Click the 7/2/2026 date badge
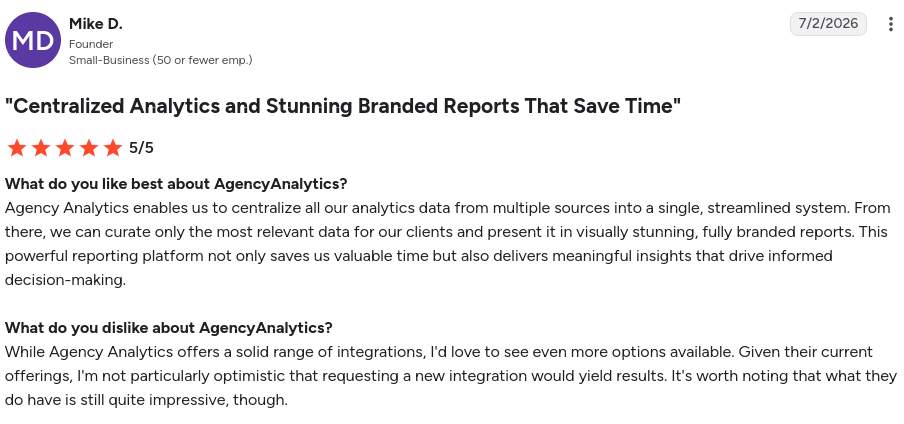The width and height of the screenshot is (904, 424). pyautogui.click(x=828, y=24)
